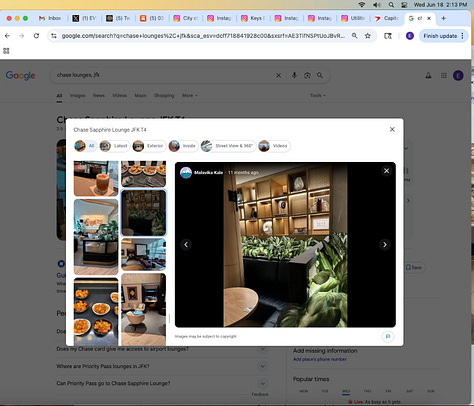The image size is (474, 406).
Task: Open Chrome menu via Finish update button
Action: (444, 36)
